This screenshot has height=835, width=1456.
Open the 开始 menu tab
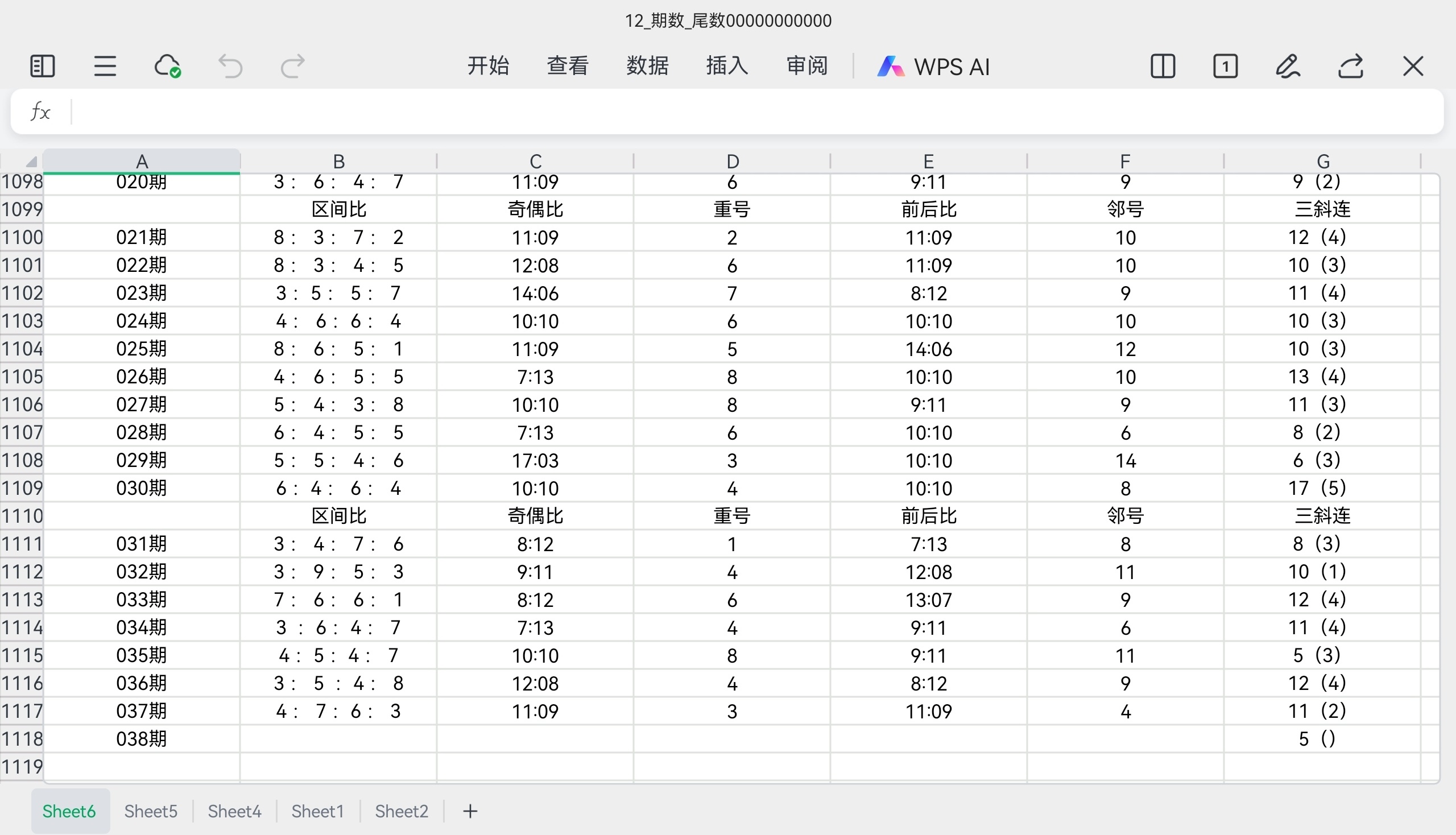tap(488, 66)
